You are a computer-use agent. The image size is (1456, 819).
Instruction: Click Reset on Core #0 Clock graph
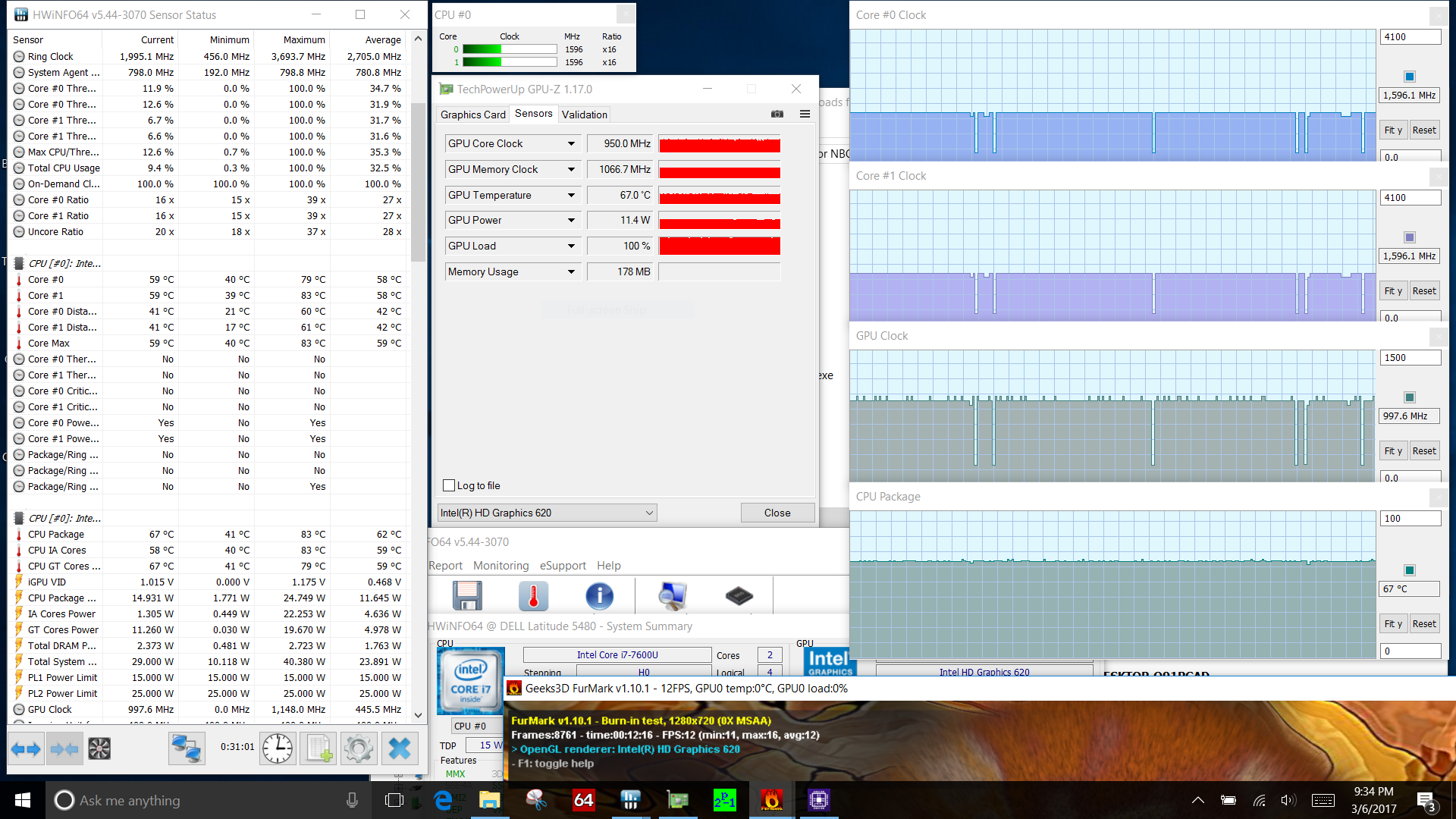point(1424,130)
